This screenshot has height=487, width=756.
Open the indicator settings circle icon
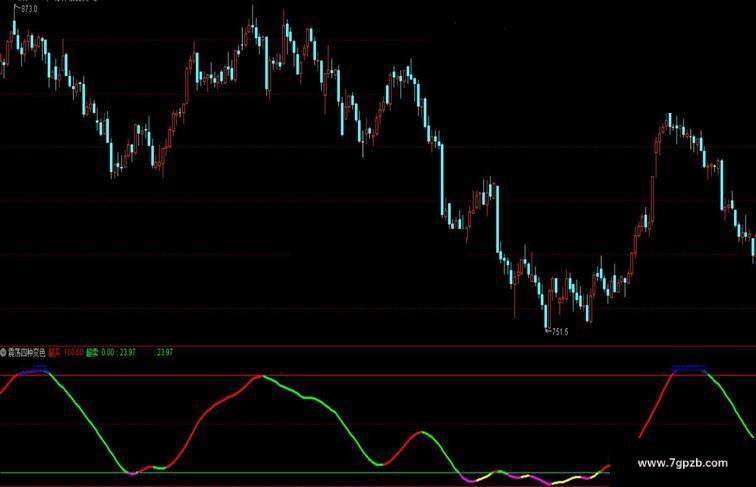point(3,352)
